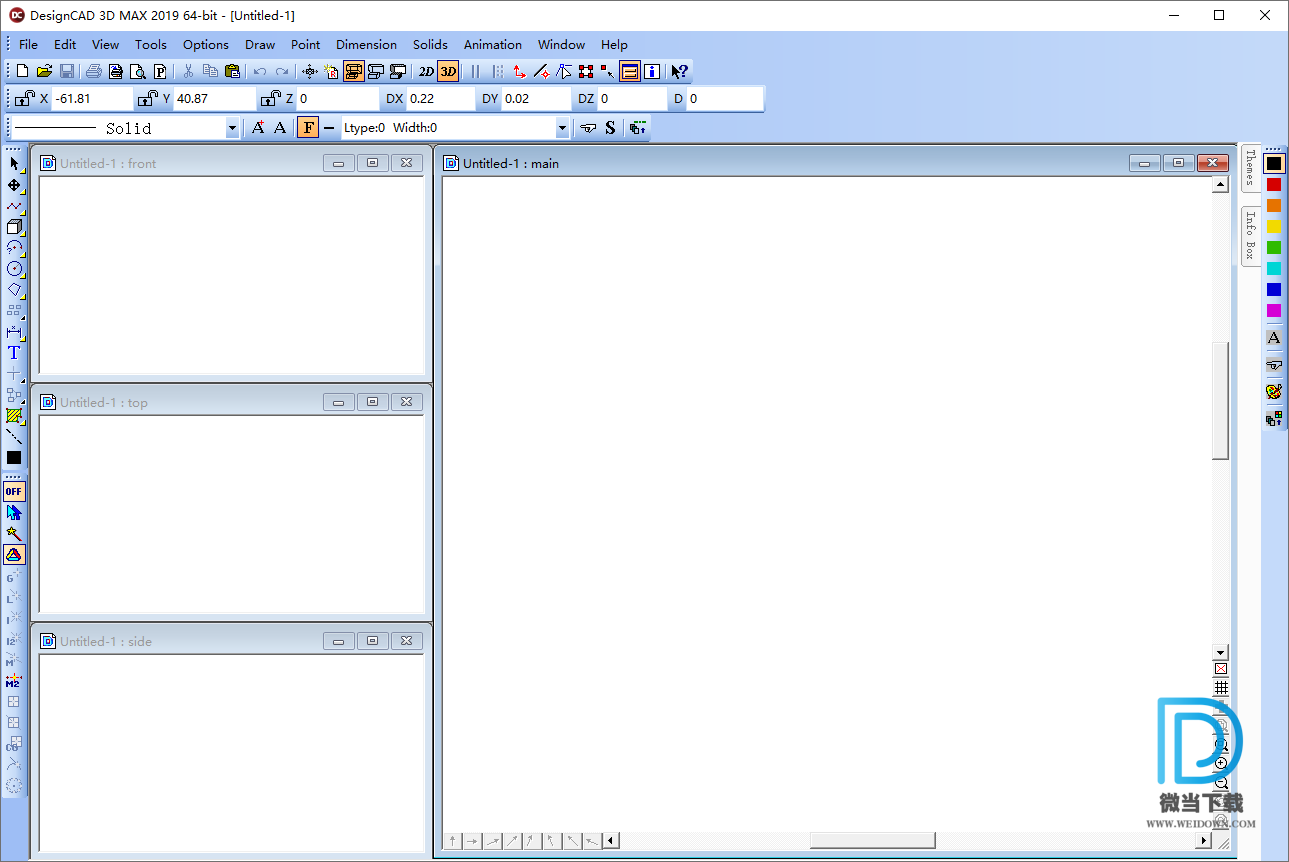Pick the yellow color swatch
The width and height of the screenshot is (1289, 862).
tap(1273, 226)
